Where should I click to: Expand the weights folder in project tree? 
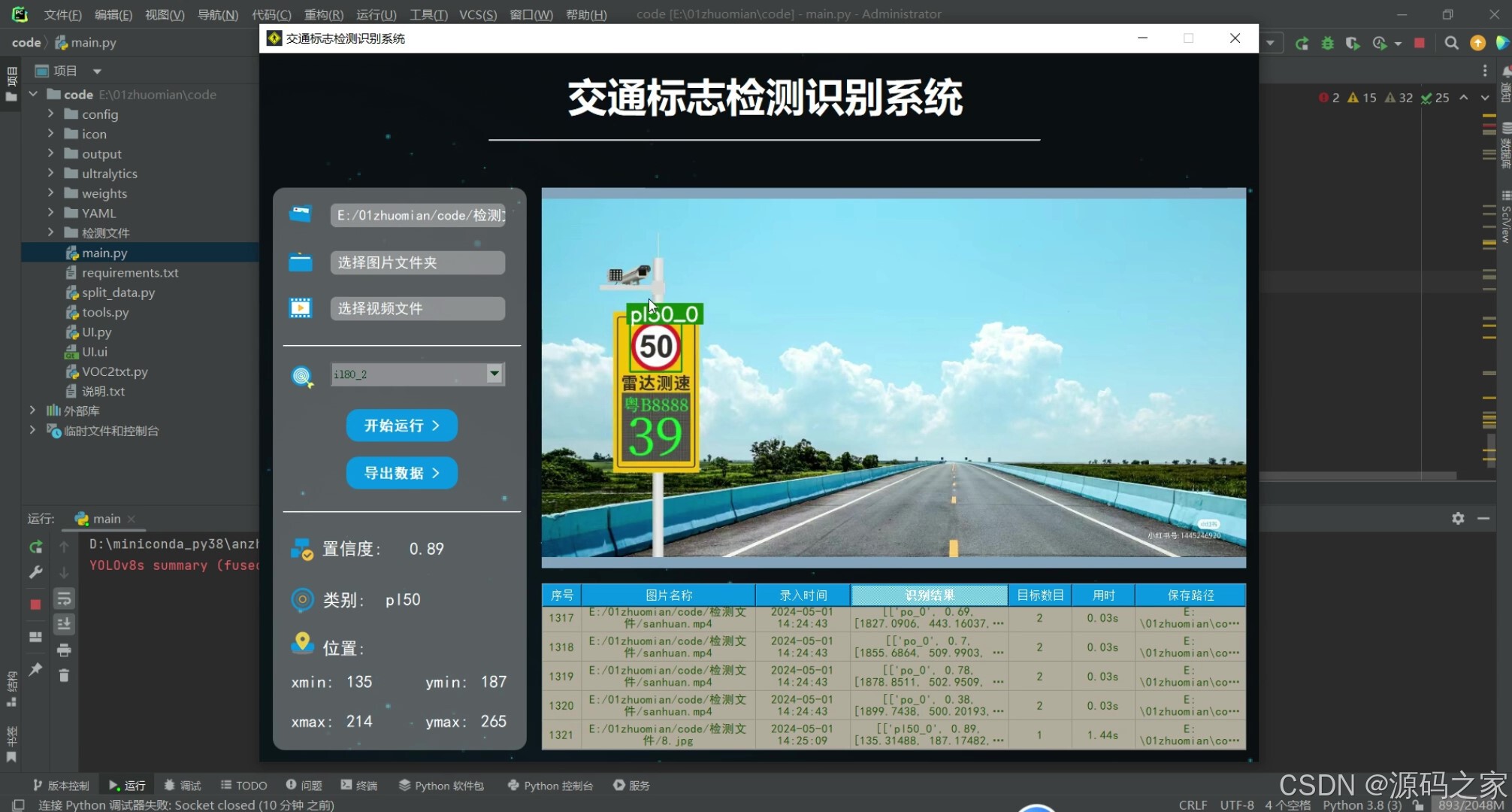[50, 193]
